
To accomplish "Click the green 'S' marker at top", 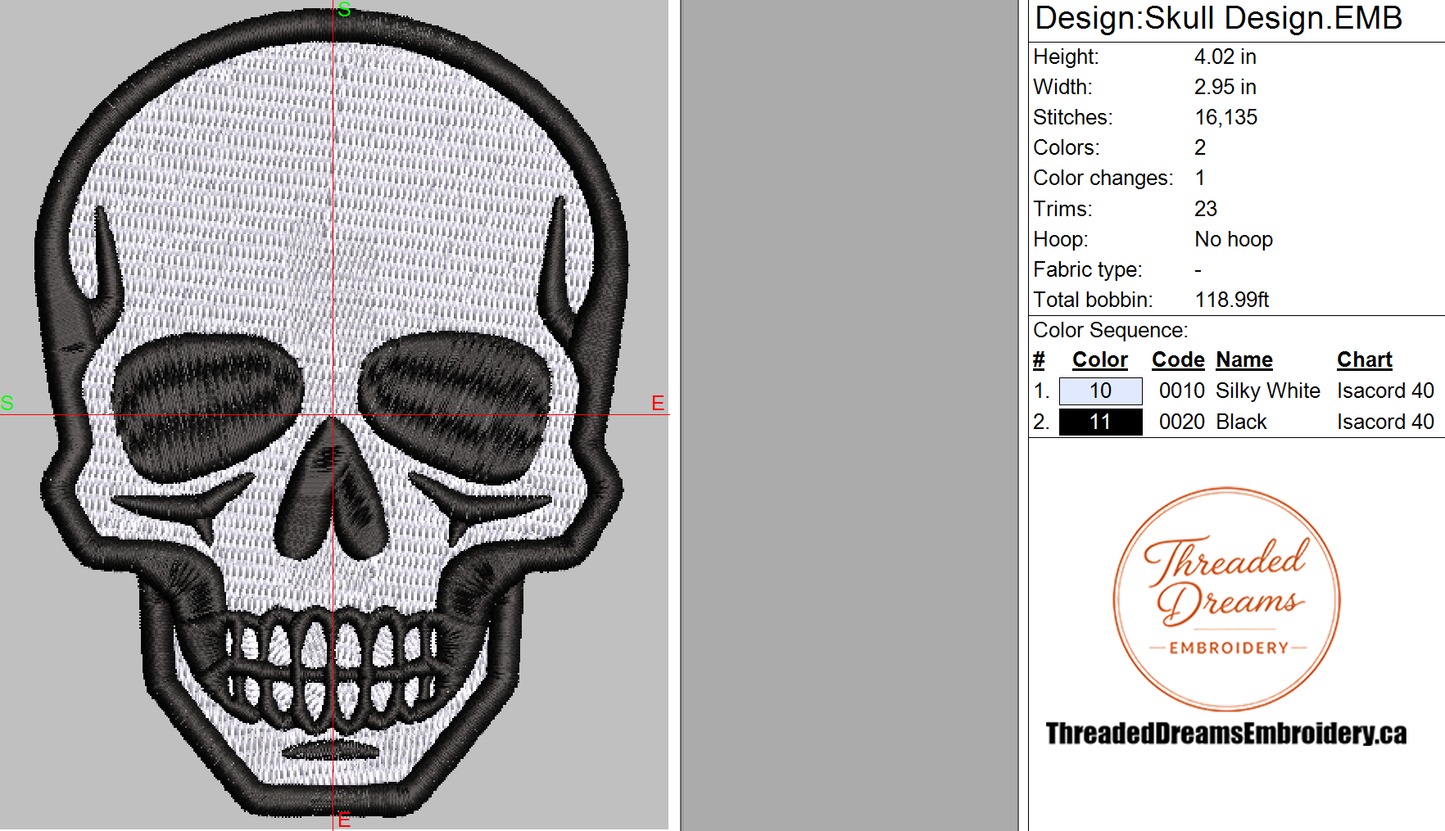I will coord(344,9).
